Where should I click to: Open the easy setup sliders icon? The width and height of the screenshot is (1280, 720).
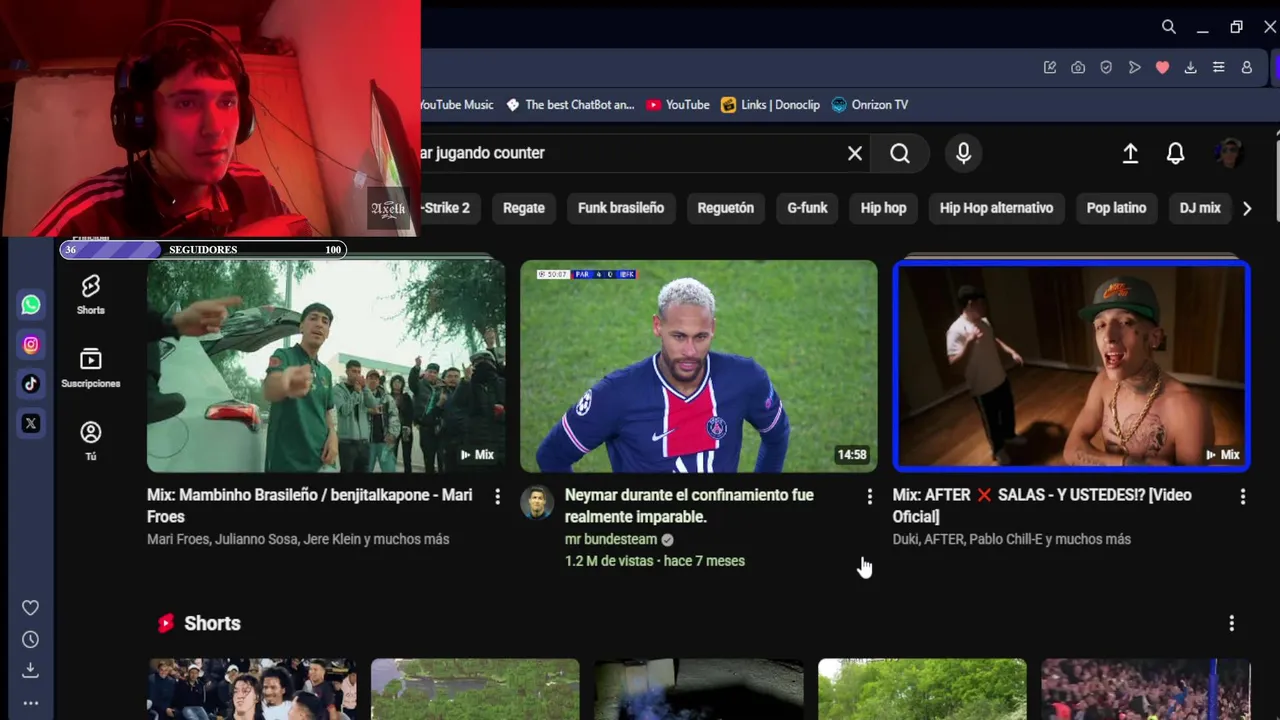(1218, 67)
